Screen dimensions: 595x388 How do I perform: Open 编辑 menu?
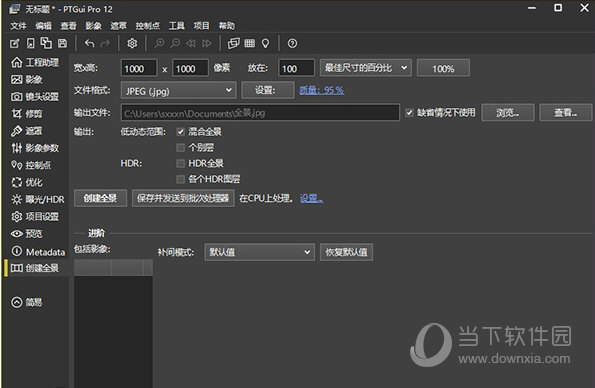pos(43,25)
